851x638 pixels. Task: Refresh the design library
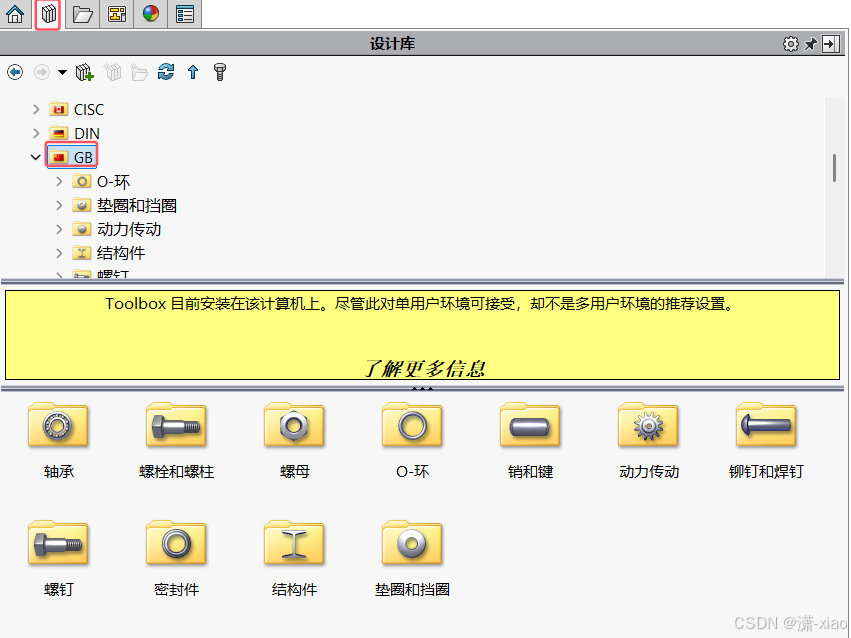pos(166,72)
